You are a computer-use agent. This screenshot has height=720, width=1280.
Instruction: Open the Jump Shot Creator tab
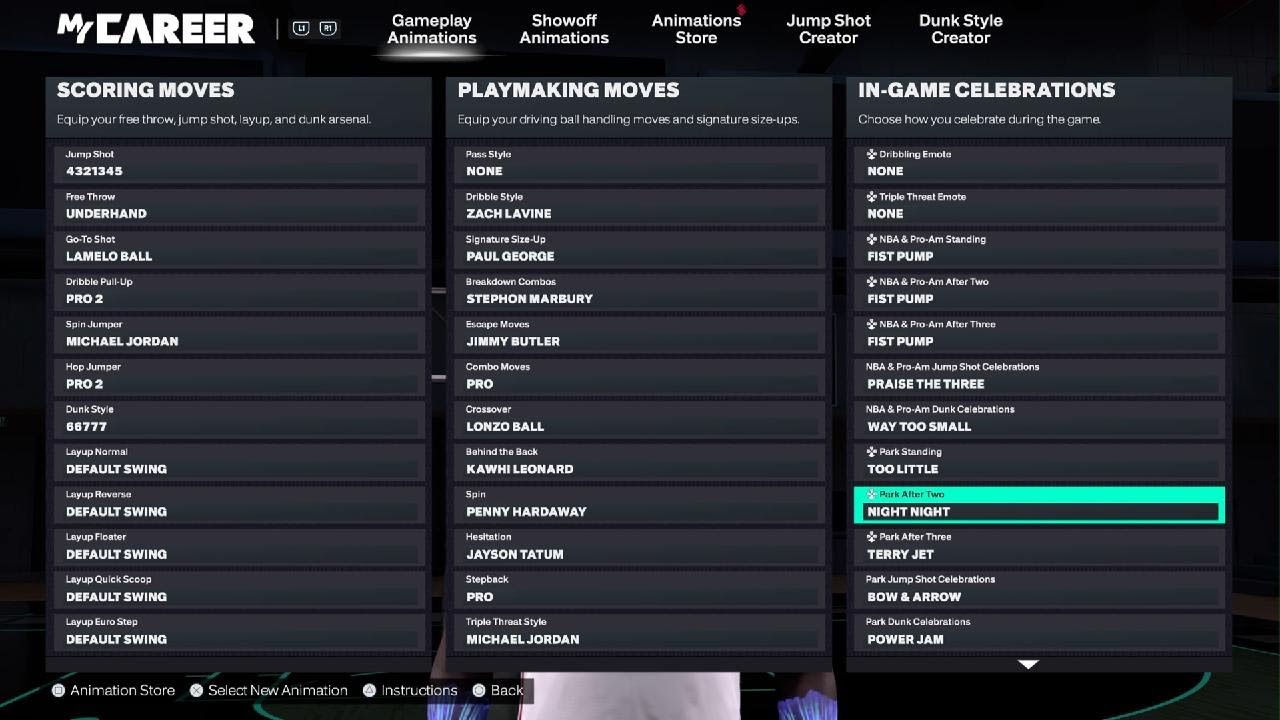click(828, 29)
